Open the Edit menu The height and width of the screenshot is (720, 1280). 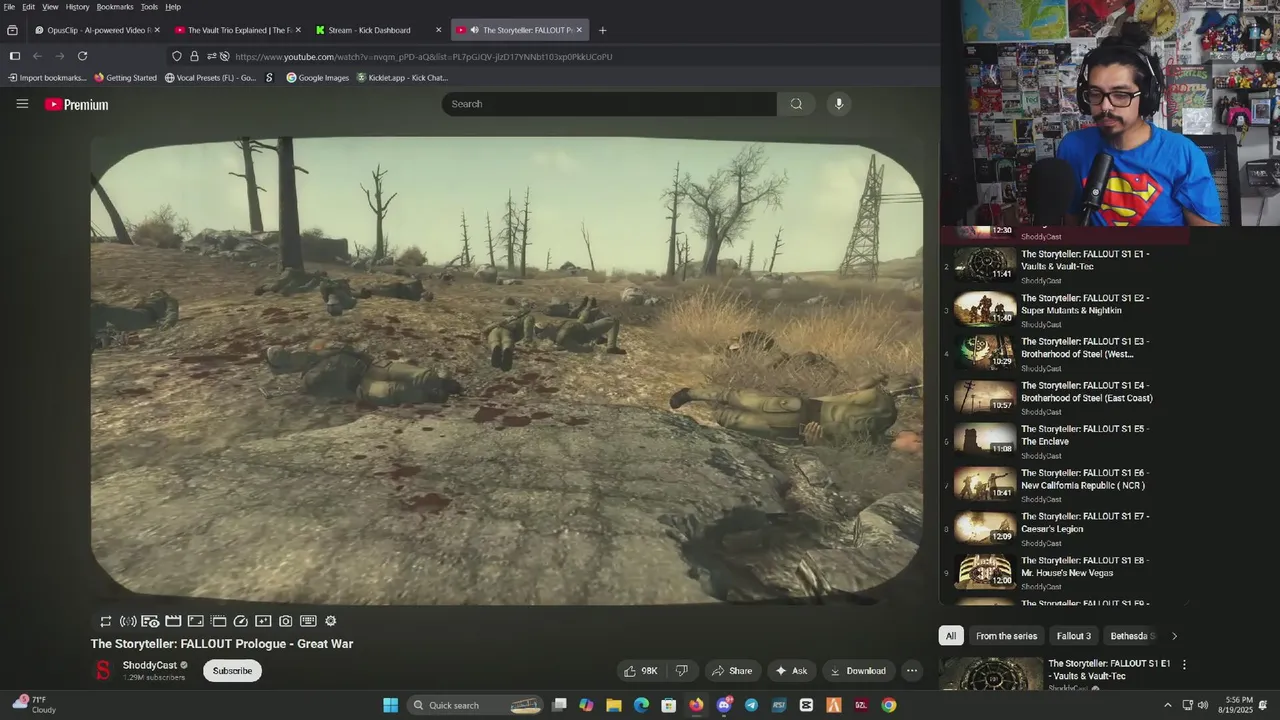click(x=28, y=7)
